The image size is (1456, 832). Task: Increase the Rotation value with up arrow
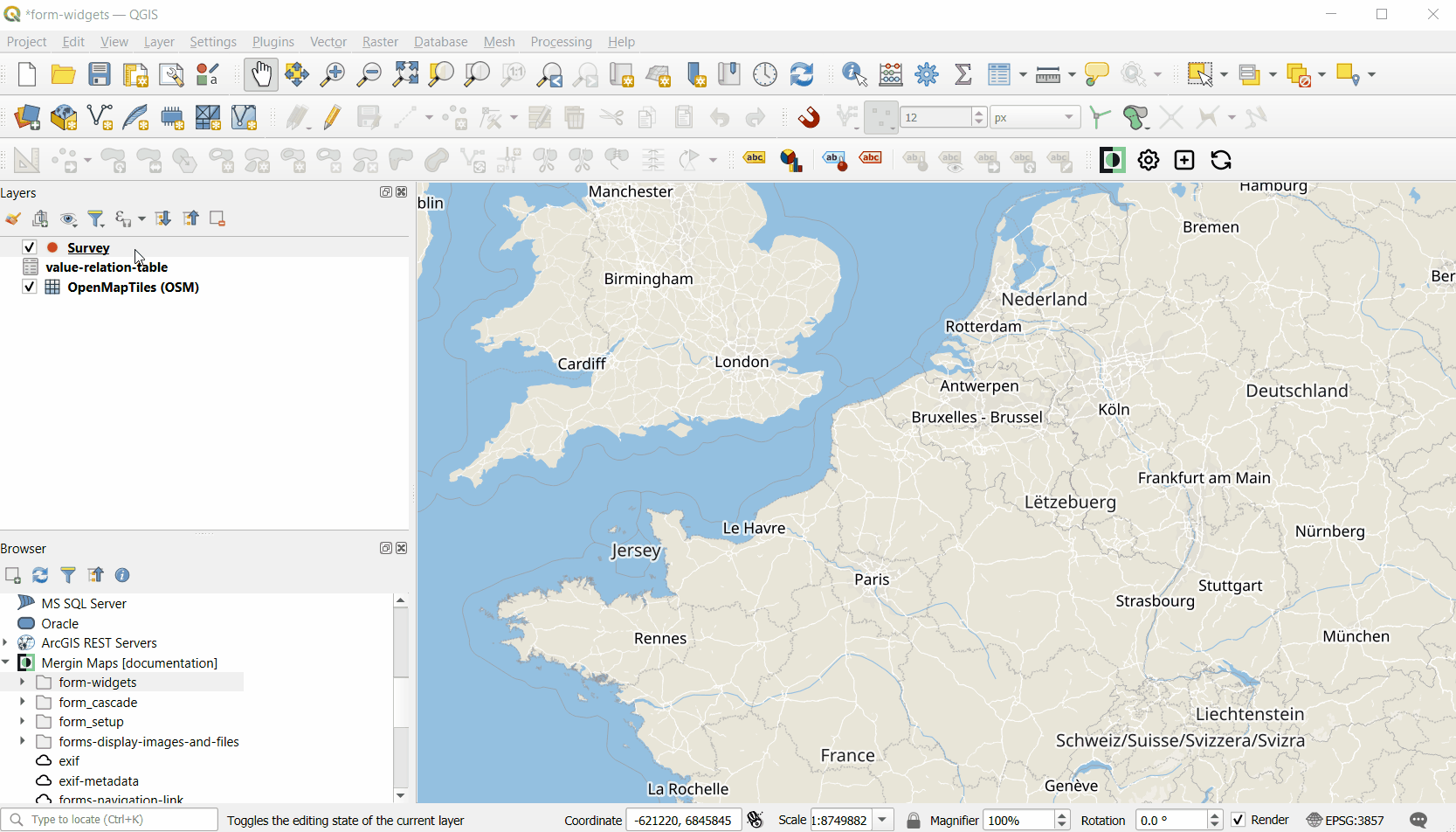tap(1214, 815)
